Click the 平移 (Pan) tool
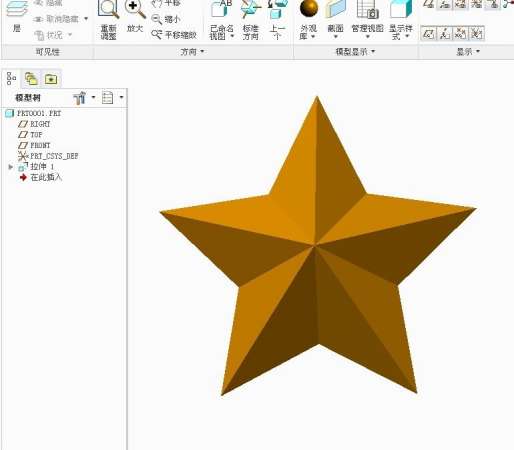This screenshot has height=450, width=514. [x=166, y=3]
